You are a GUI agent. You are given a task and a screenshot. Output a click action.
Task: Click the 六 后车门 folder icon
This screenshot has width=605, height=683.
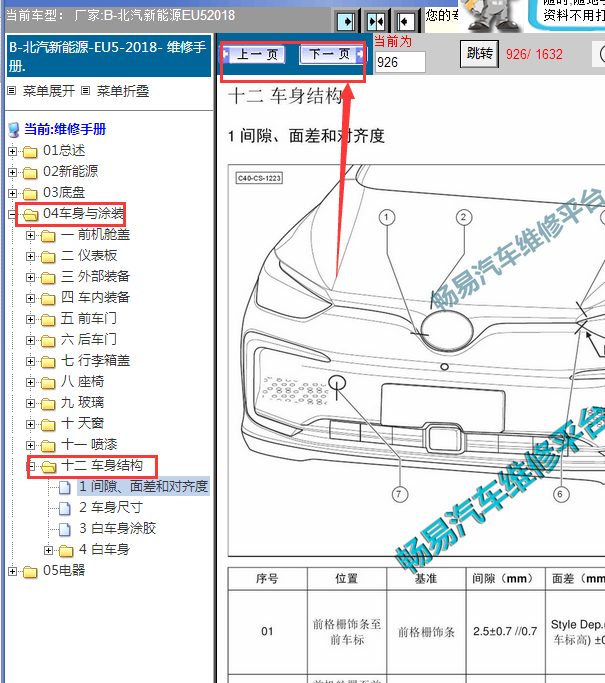pos(48,341)
